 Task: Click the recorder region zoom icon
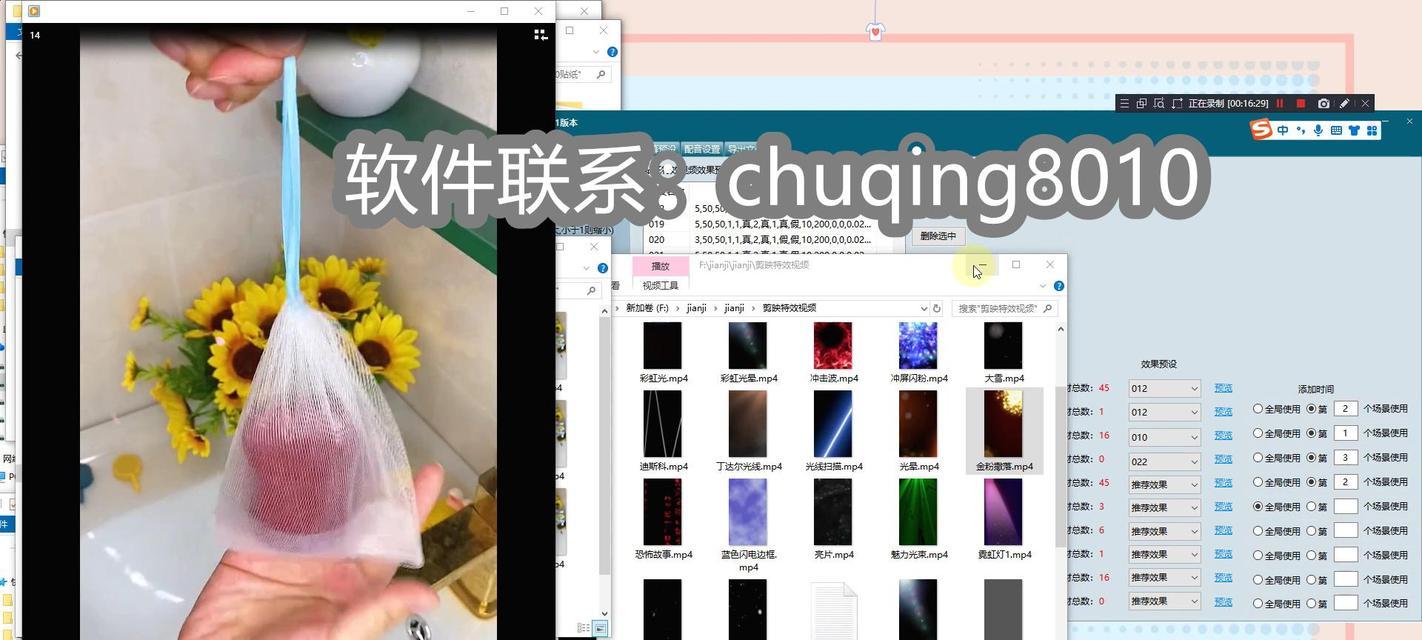coord(1158,103)
